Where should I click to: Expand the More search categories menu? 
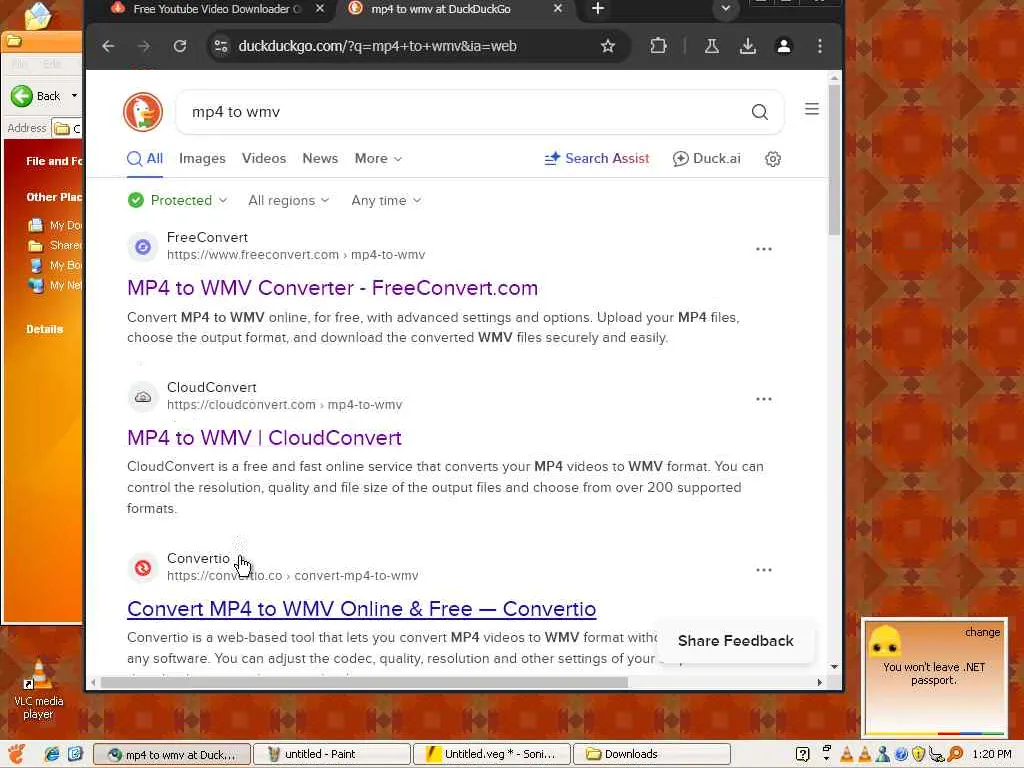[x=378, y=159]
